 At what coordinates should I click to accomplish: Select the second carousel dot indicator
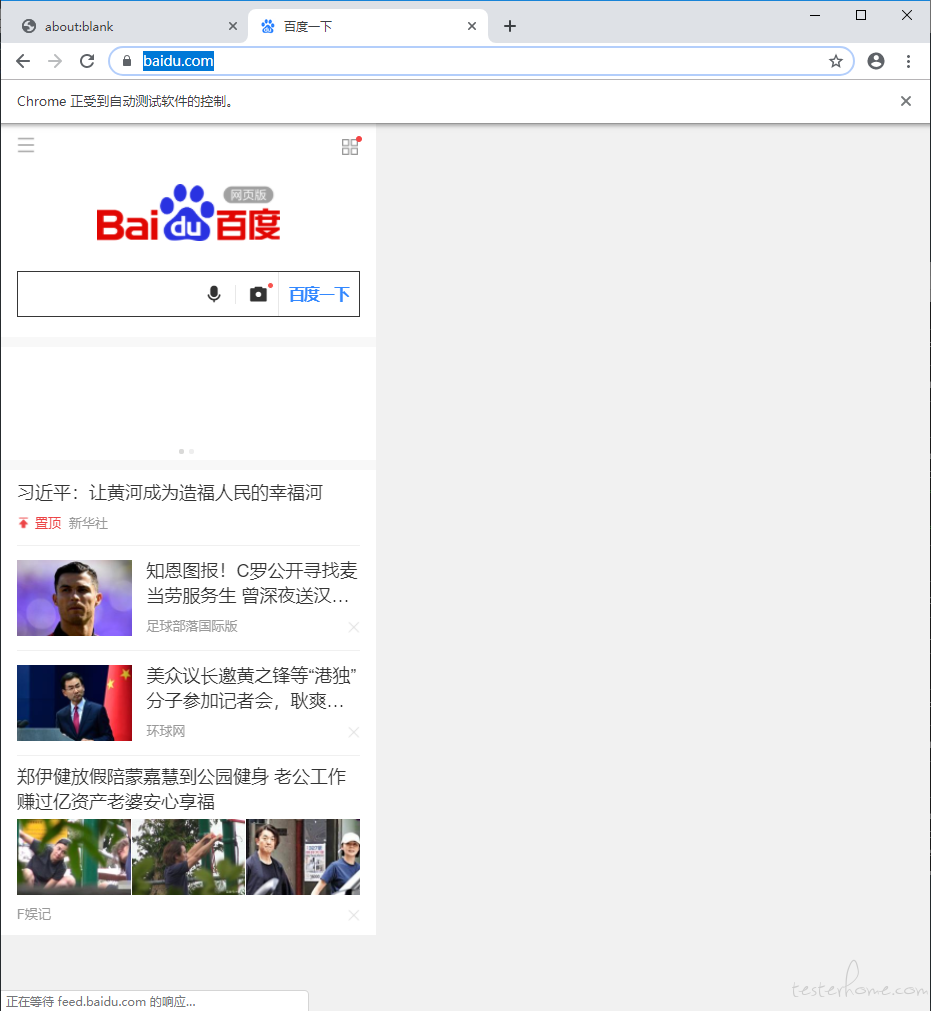pyautogui.click(x=191, y=451)
